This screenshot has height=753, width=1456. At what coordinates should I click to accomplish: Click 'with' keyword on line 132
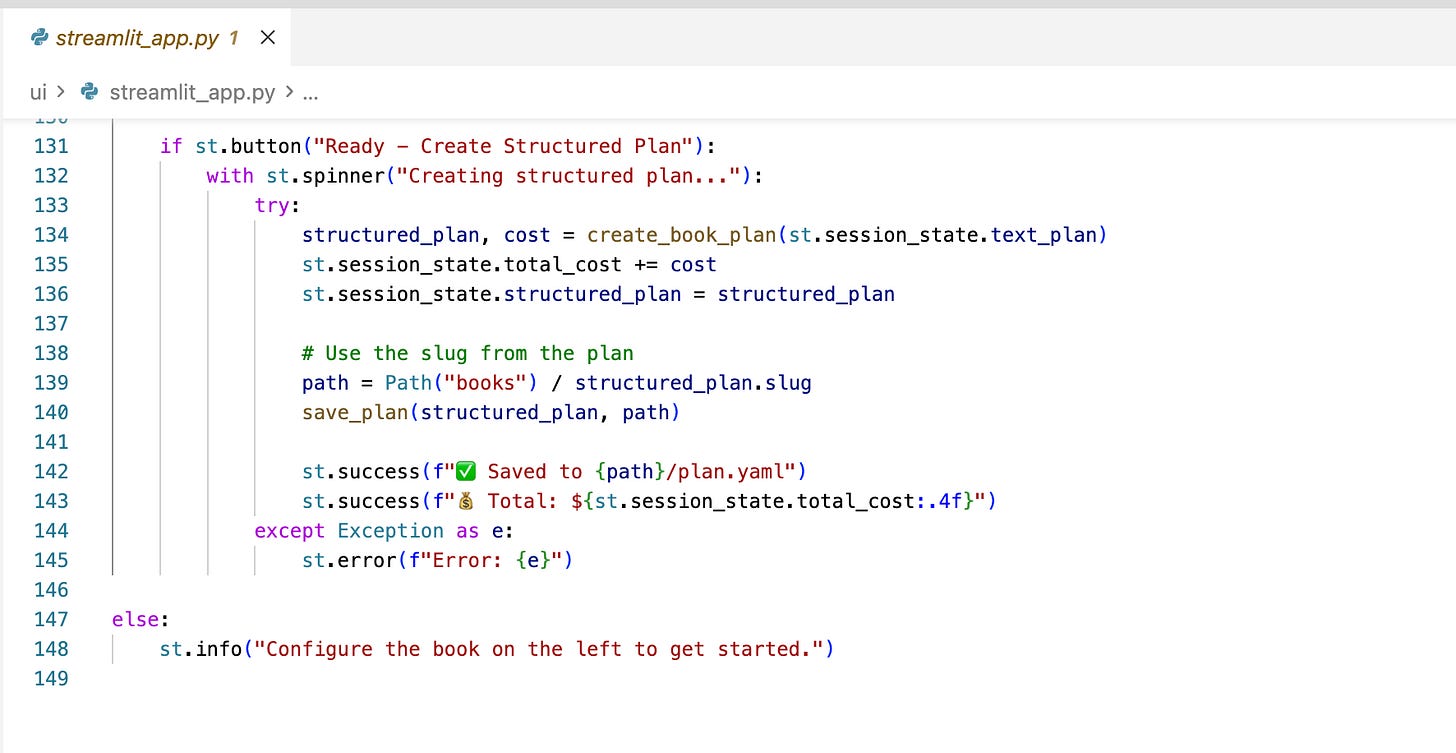pos(230,176)
